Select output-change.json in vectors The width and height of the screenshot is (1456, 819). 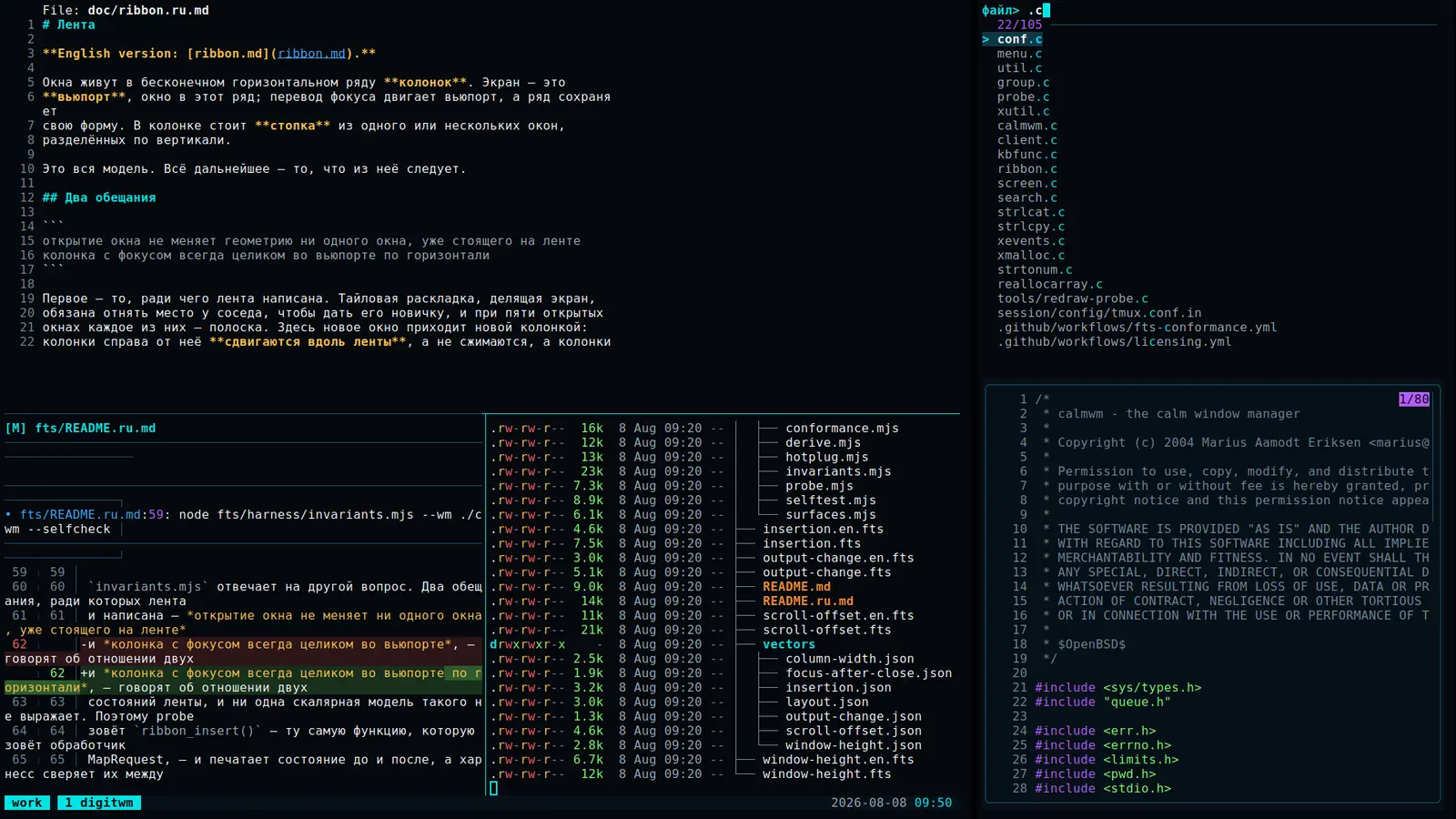(854, 717)
